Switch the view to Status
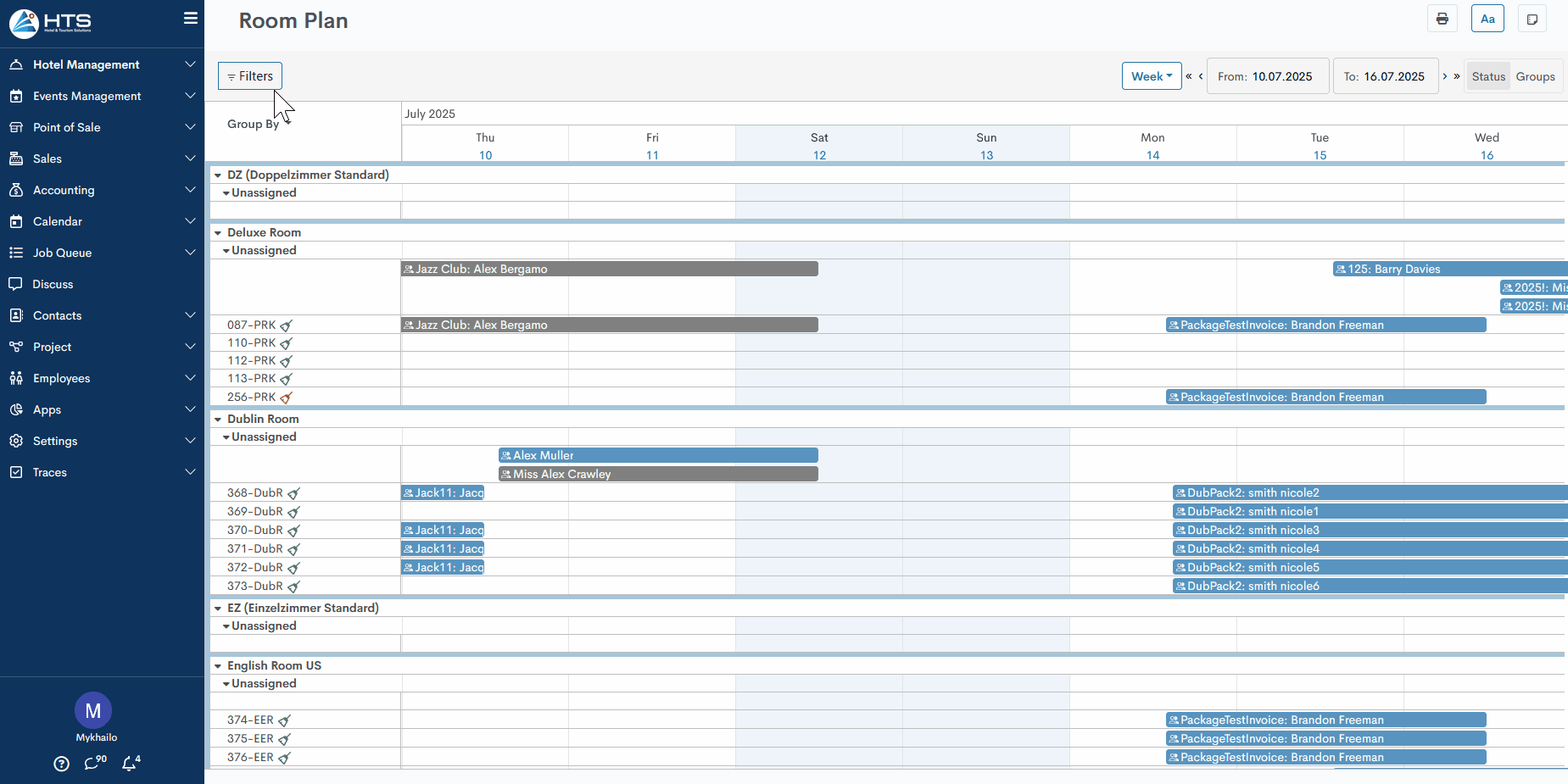Image resolution: width=1568 pixels, height=784 pixels. (1488, 76)
